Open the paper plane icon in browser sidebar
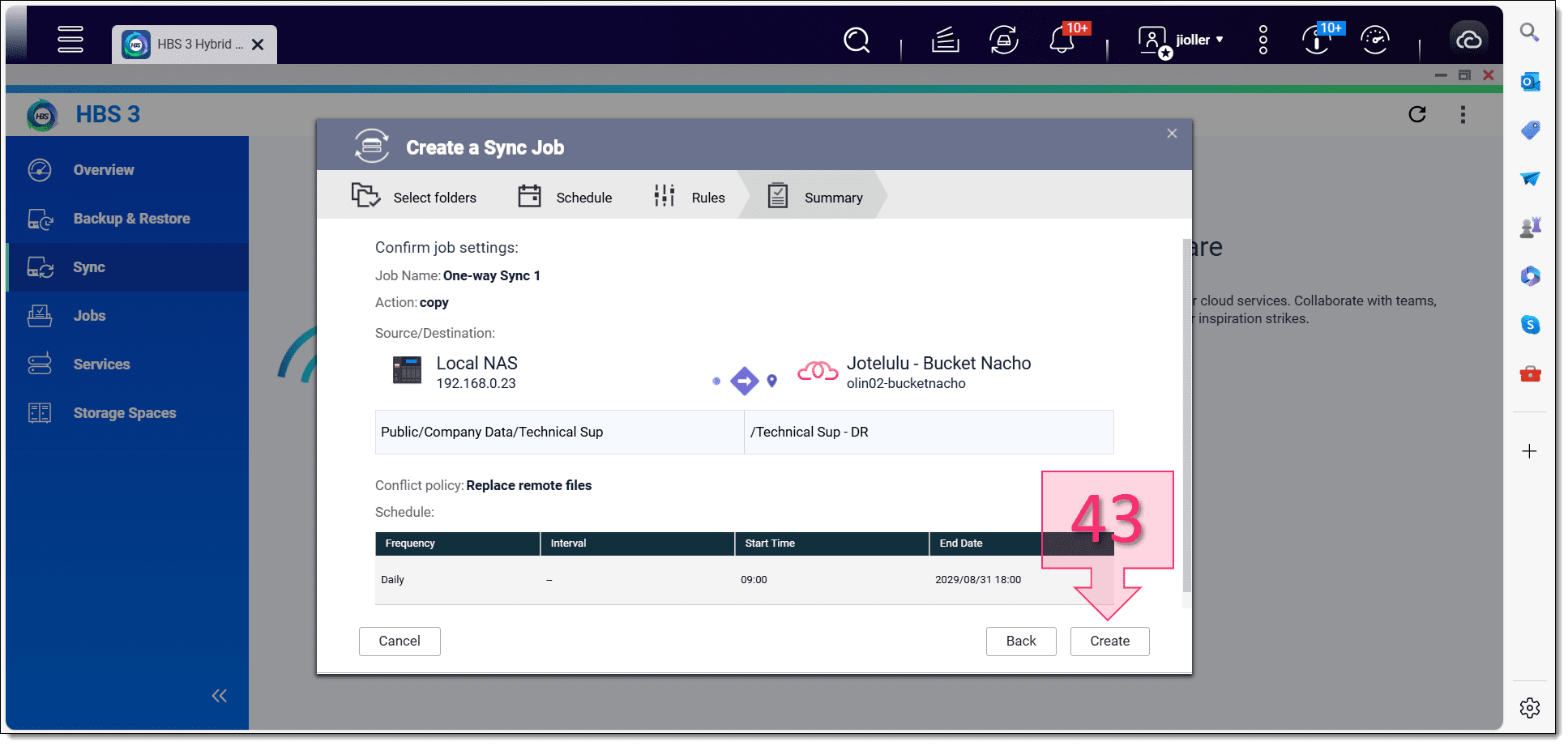Viewport: 1568px width, 746px height. (1530, 178)
